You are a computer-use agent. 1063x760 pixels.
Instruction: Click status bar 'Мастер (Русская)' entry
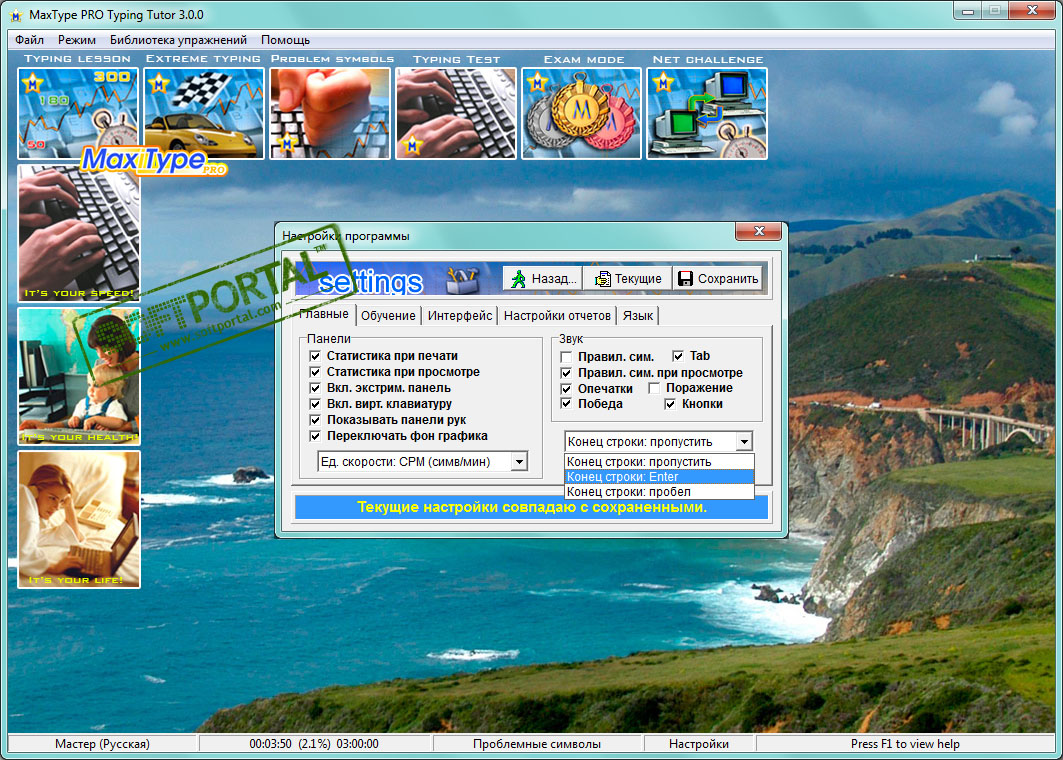pos(102,744)
